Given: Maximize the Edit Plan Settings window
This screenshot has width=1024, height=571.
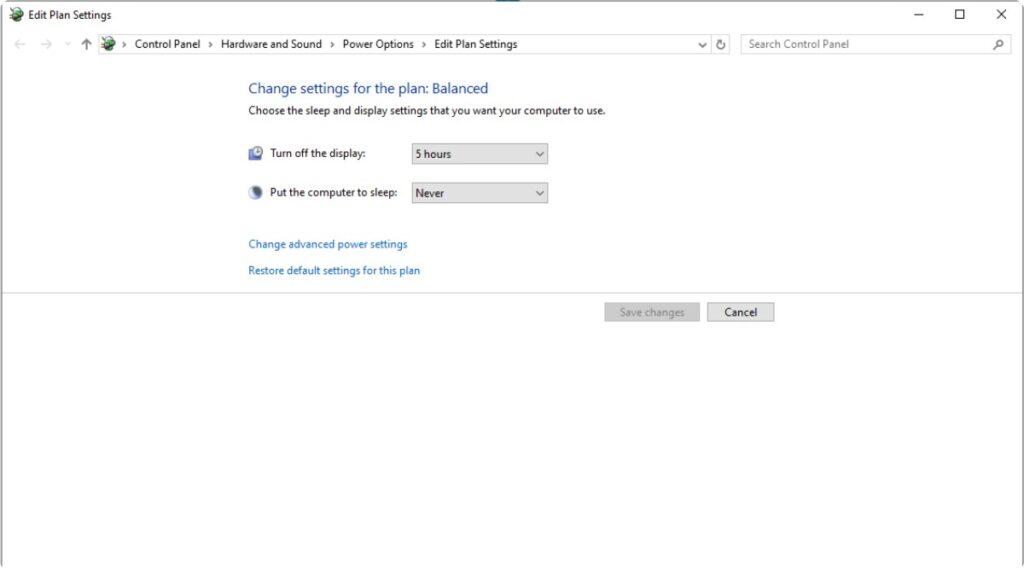Looking at the screenshot, I should [959, 14].
